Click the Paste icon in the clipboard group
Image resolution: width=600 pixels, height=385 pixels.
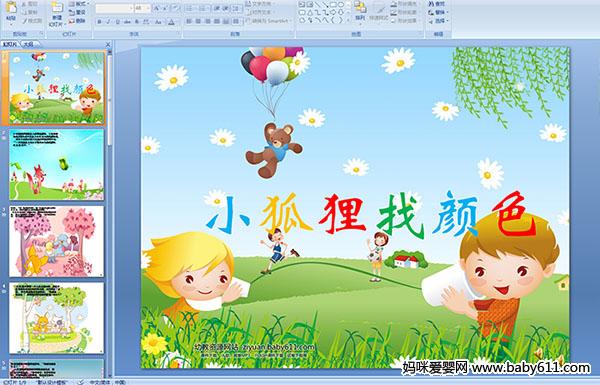11,11
